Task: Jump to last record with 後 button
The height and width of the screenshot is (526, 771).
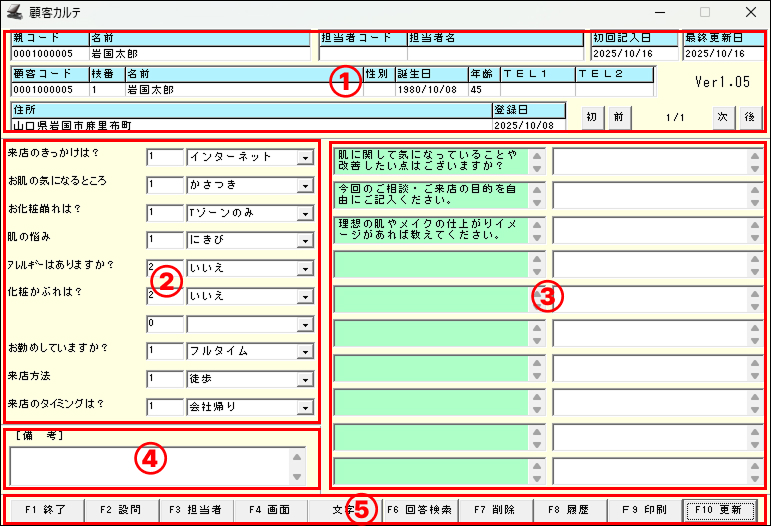Action: coord(747,116)
